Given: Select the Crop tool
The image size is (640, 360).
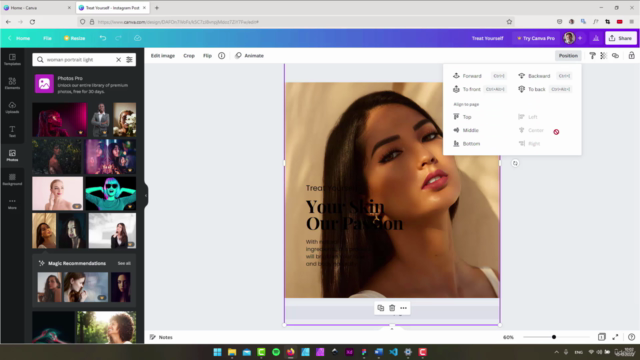Looking at the screenshot, I should pos(189,56).
